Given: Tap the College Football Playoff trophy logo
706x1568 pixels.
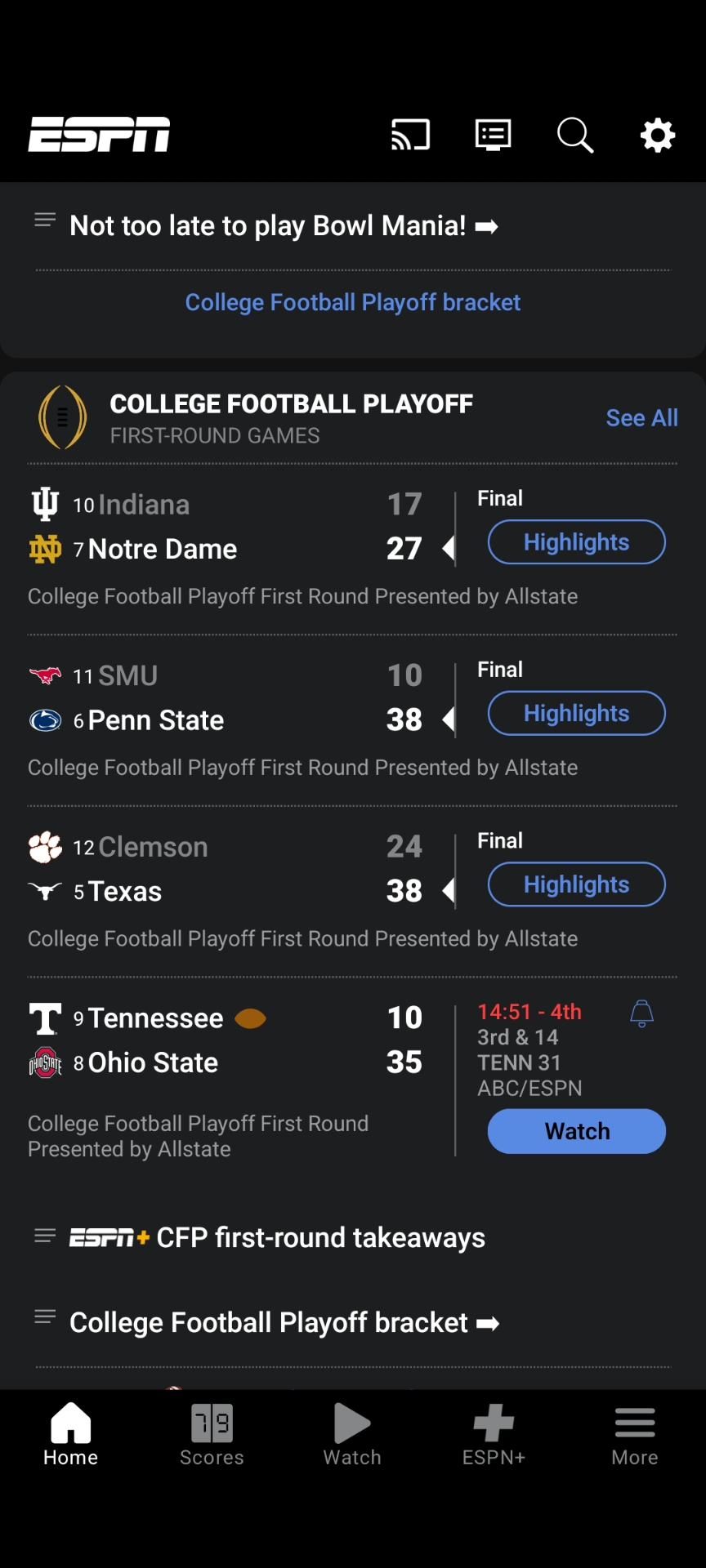Looking at the screenshot, I should tap(63, 417).
